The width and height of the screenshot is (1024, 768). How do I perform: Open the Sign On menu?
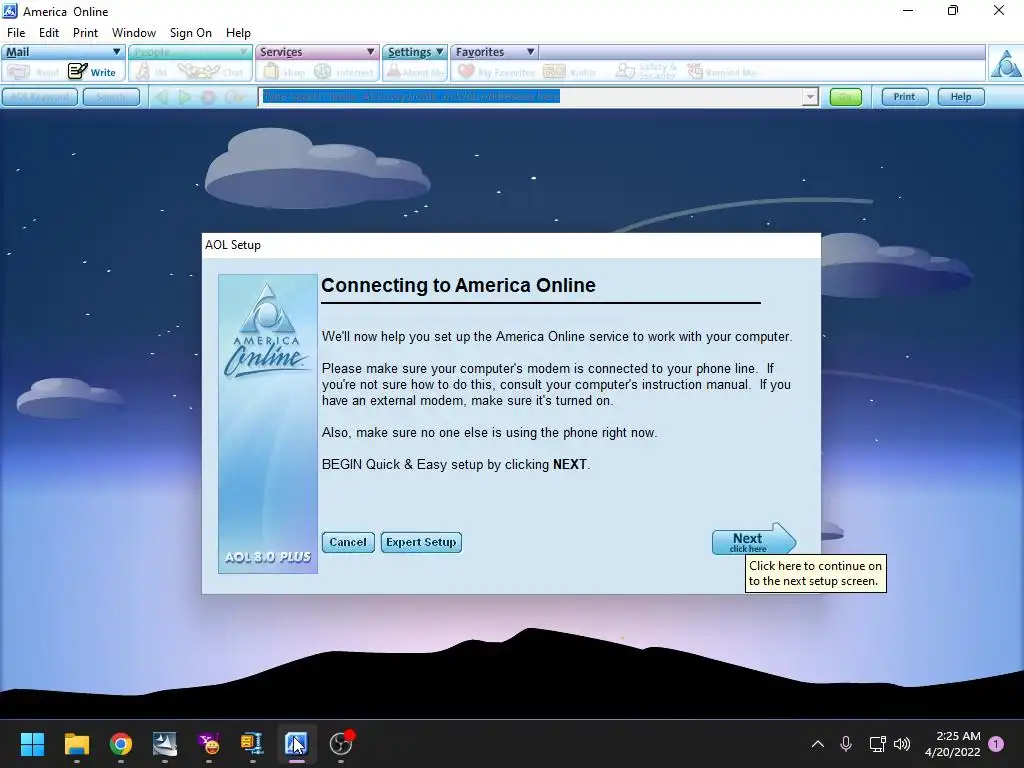191,33
